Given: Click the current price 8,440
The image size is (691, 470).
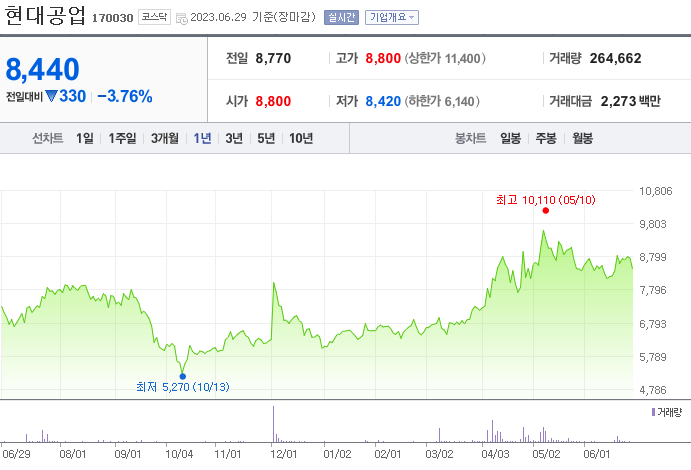Looking at the screenshot, I should click(42, 69).
